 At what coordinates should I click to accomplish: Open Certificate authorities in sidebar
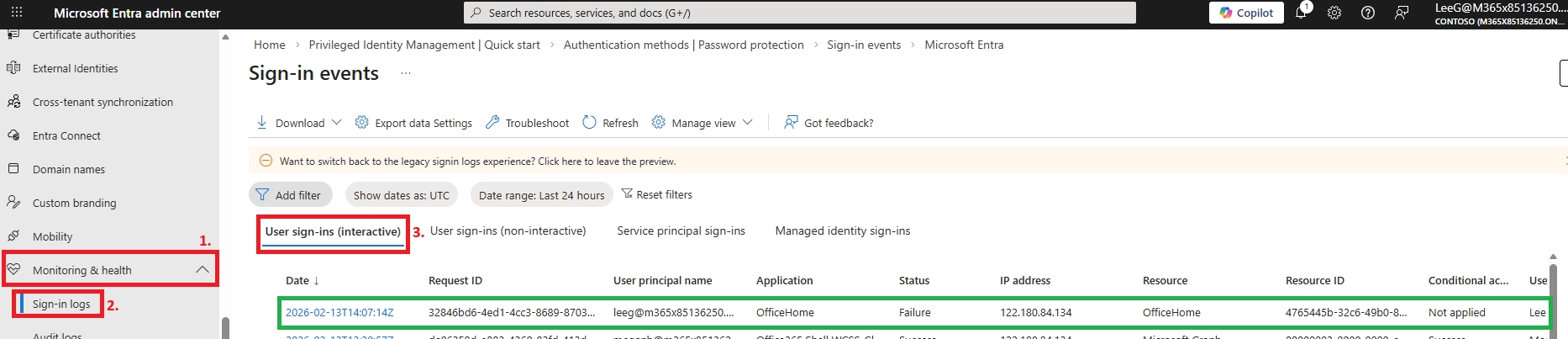[84, 34]
